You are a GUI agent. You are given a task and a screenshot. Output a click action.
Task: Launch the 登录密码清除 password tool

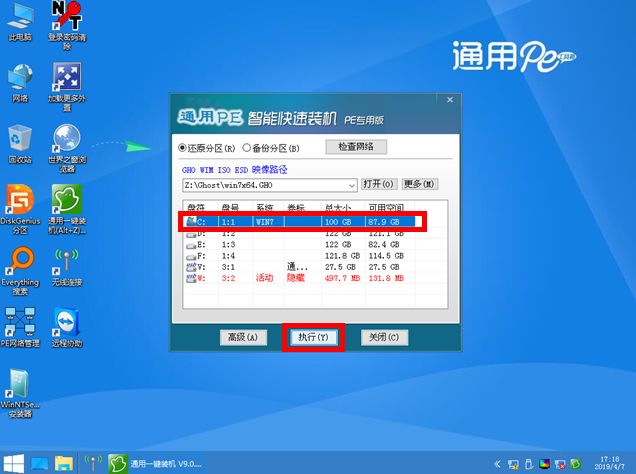coord(66,19)
